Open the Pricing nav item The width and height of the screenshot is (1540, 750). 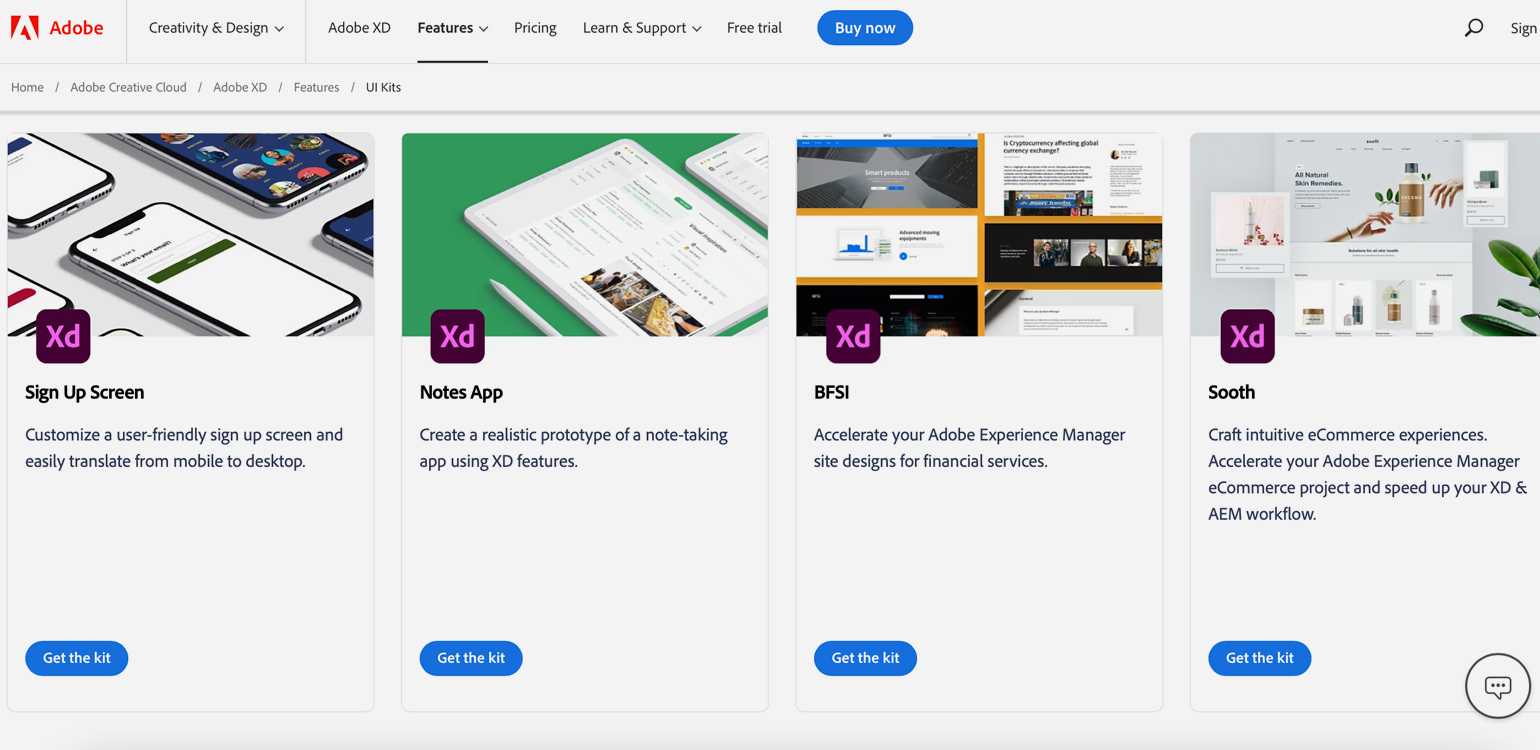[535, 28]
